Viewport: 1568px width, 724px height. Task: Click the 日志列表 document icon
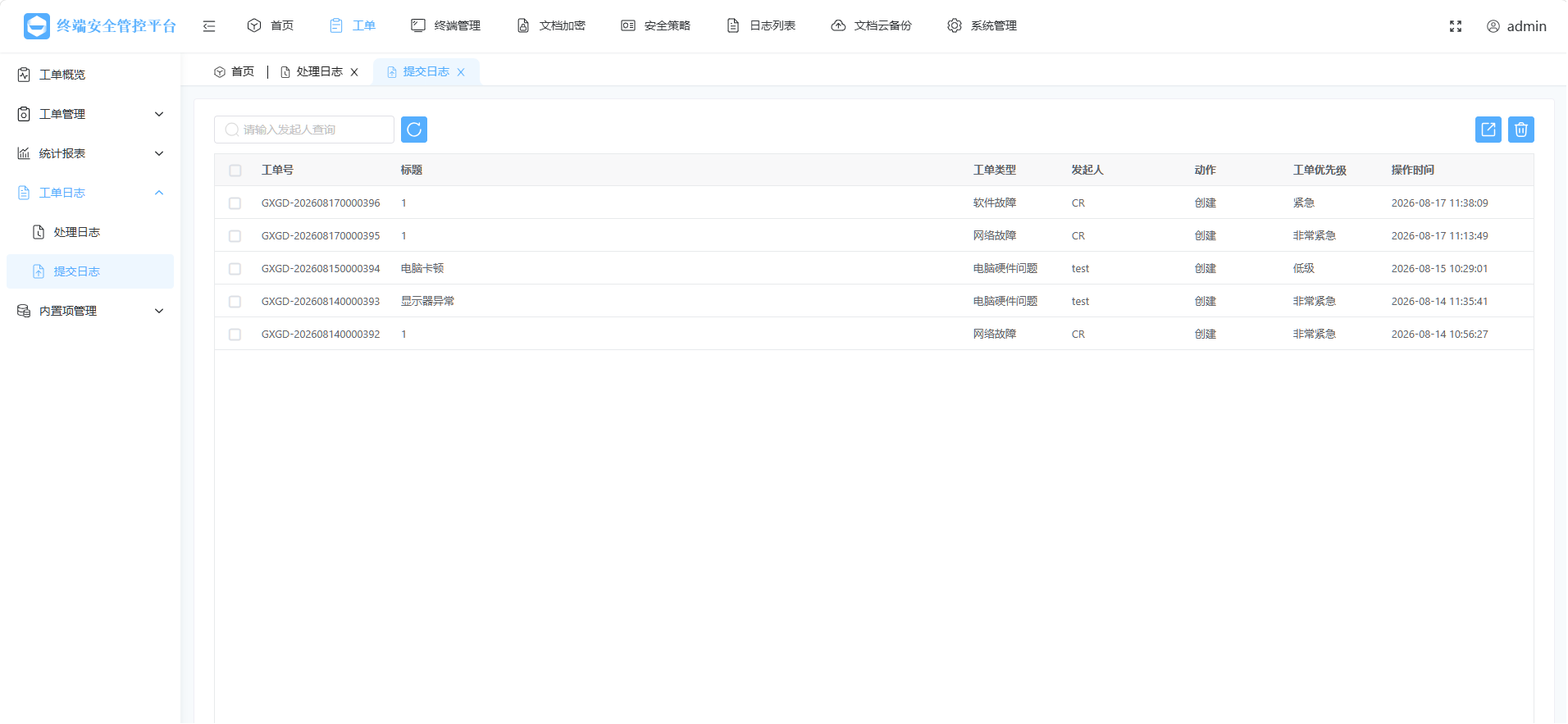[x=733, y=25]
